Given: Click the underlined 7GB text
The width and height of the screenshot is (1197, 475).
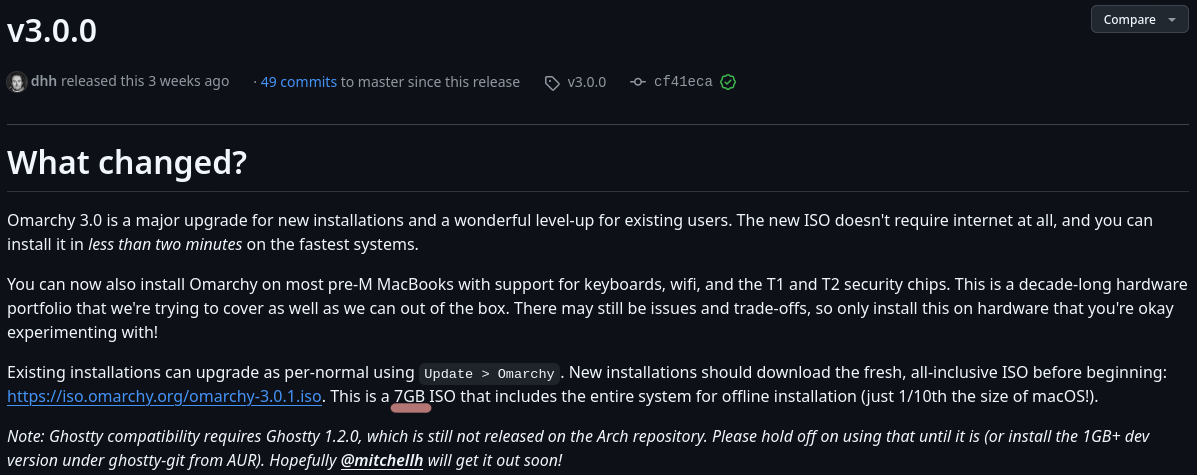Looking at the screenshot, I should click(x=410, y=397).
